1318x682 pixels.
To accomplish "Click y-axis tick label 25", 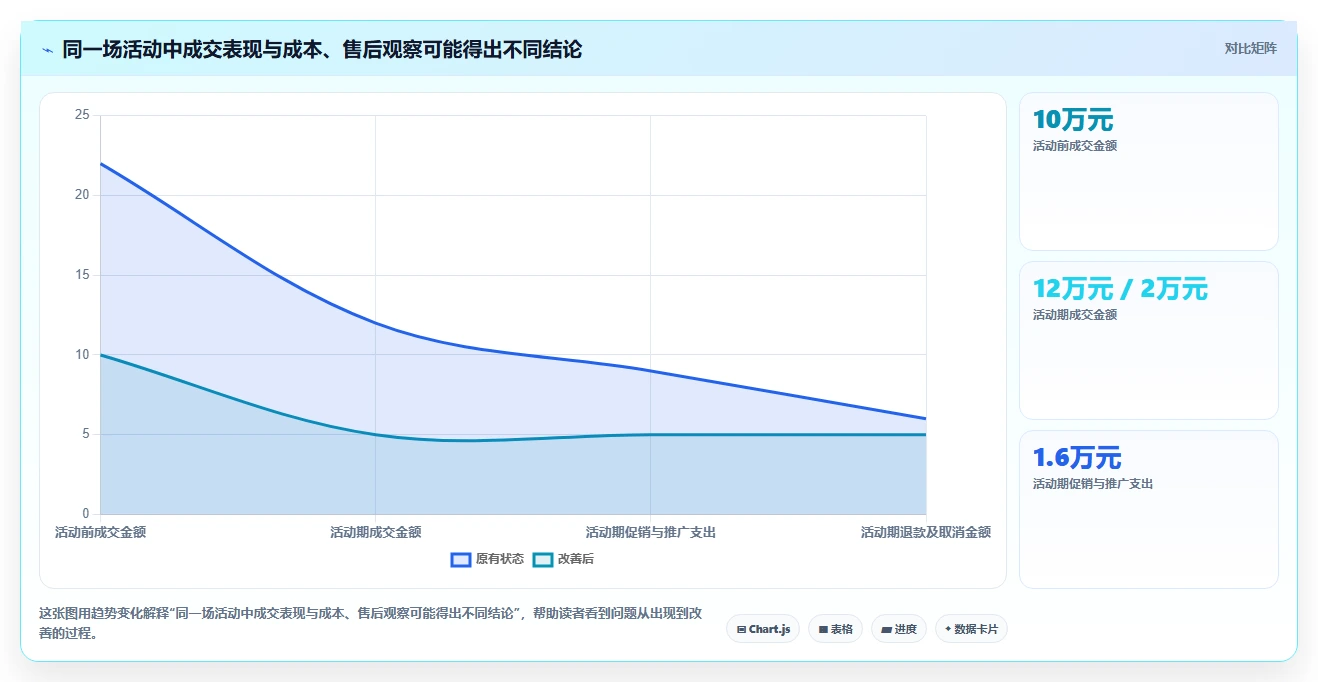I will click(82, 115).
